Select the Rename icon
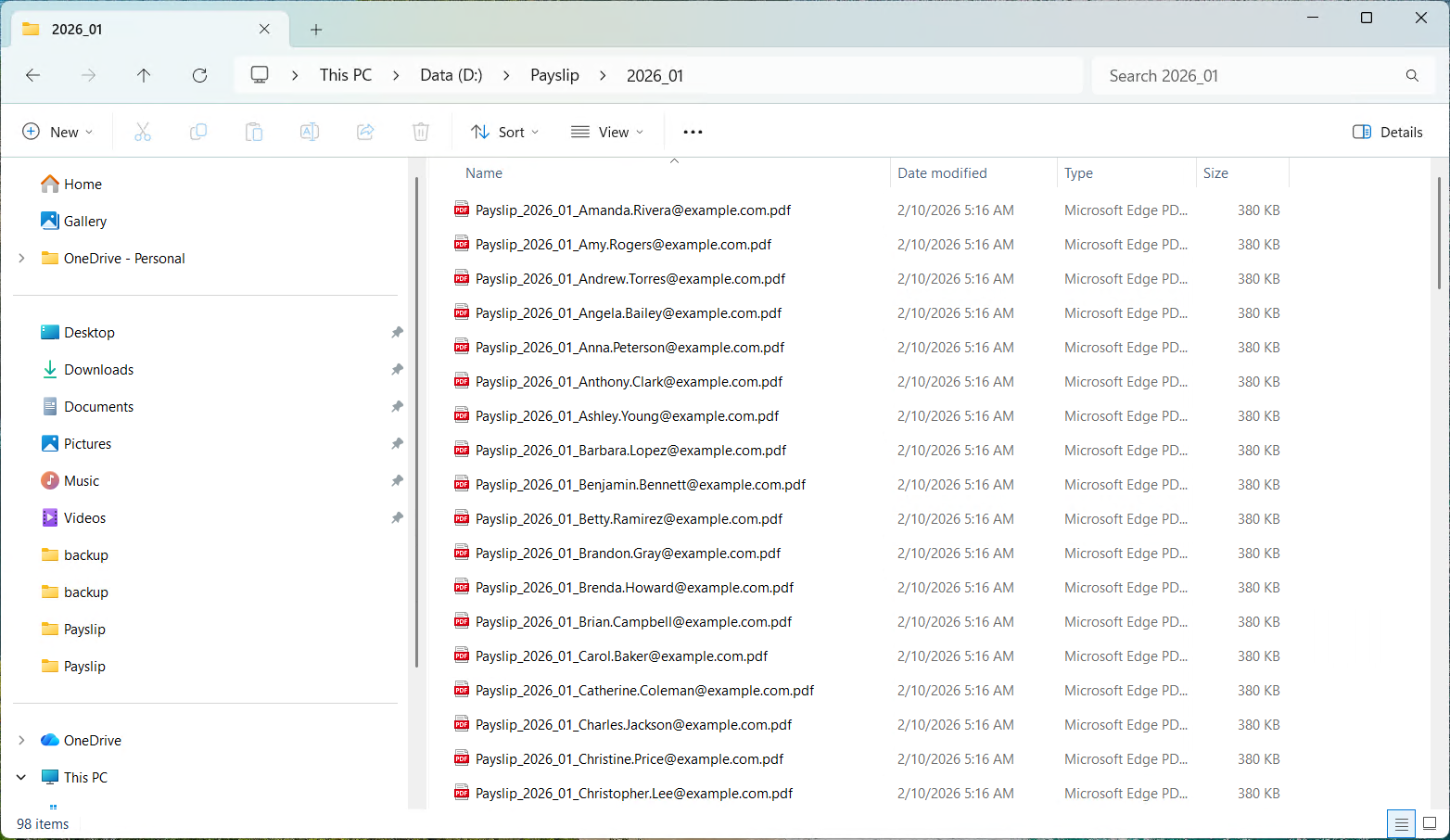This screenshot has height=840, width=1450. point(309,131)
